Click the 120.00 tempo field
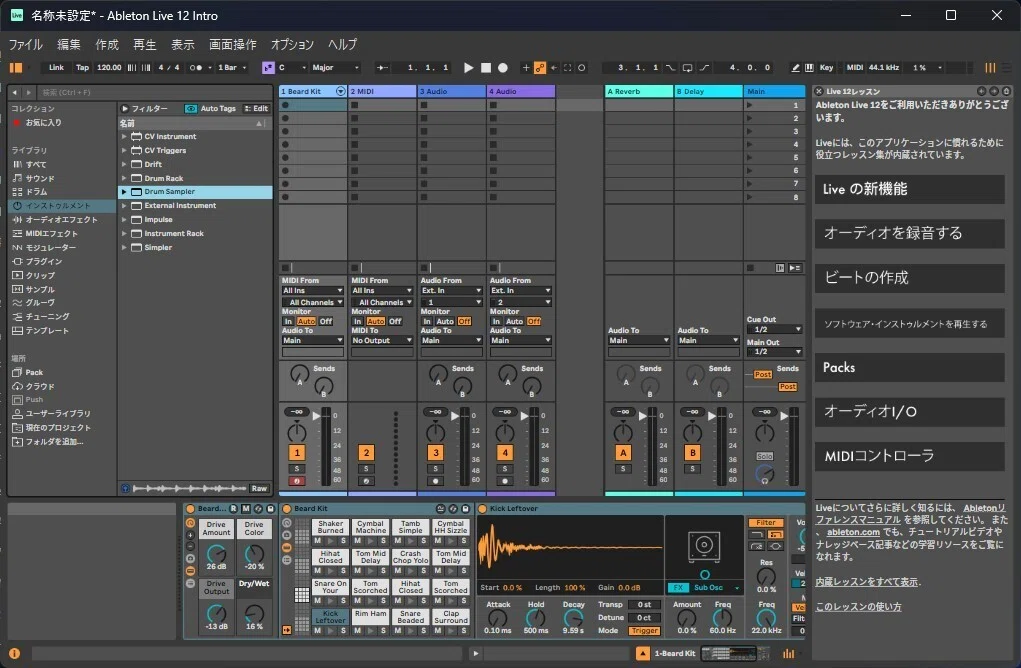Viewport: 1021px width, 668px height. [x=109, y=68]
